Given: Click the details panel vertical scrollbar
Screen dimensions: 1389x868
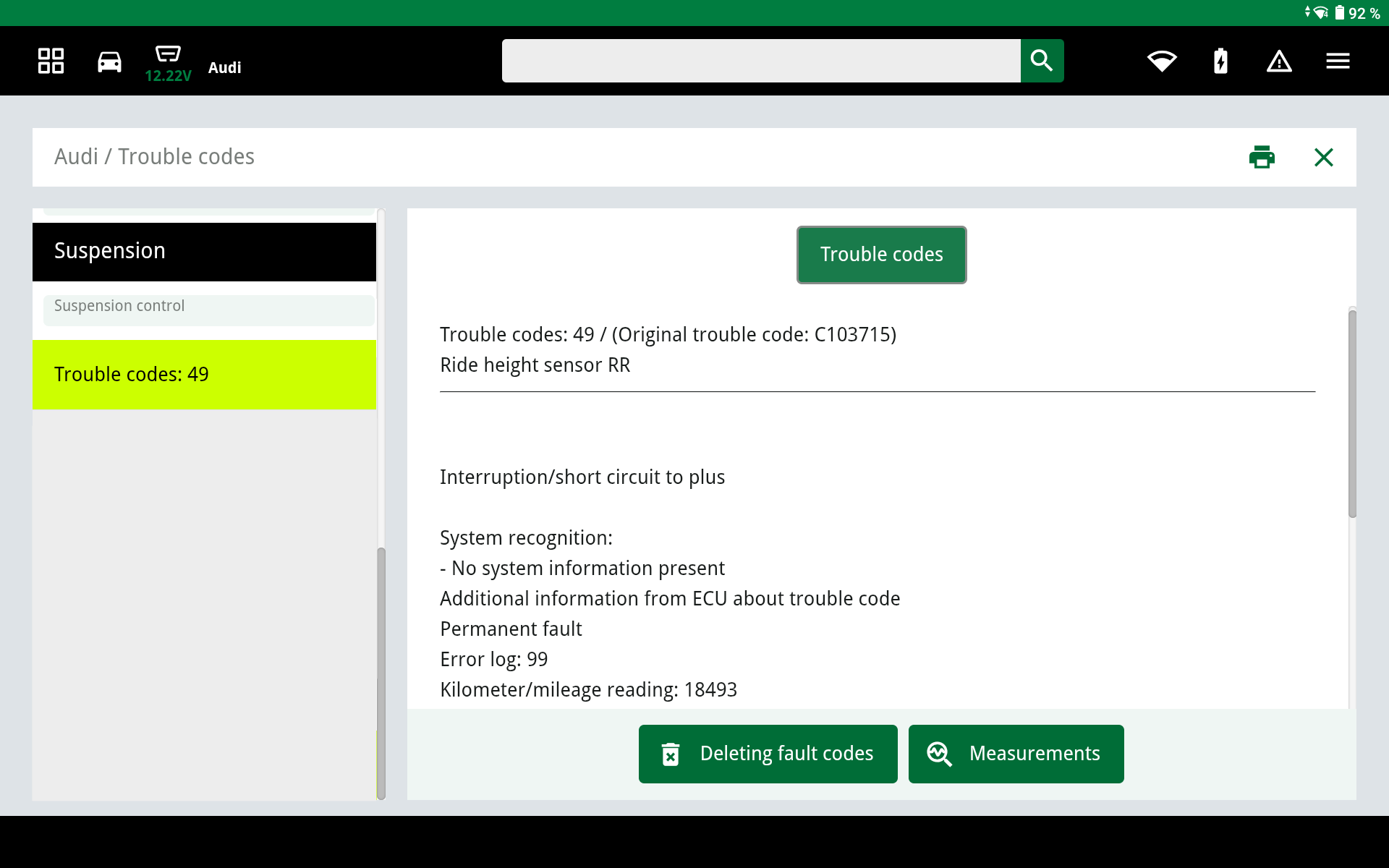Looking at the screenshot, I should tap(1352, 412).
